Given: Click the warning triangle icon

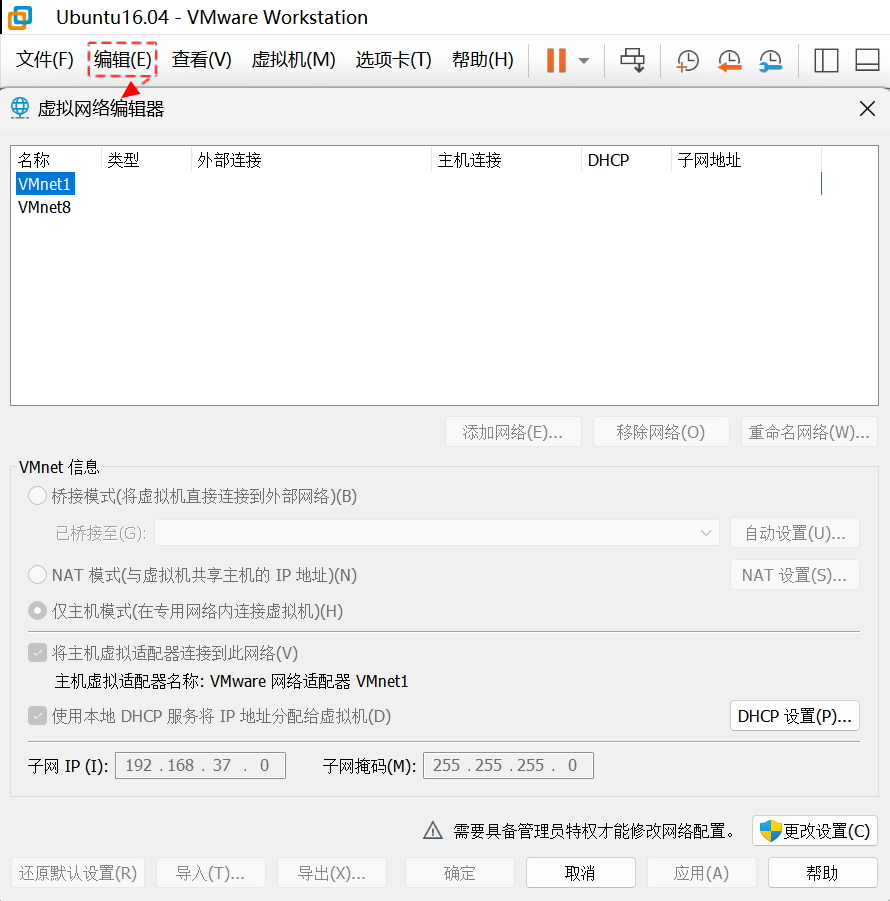Looking at the screenshot, I should tap(433, 830).
